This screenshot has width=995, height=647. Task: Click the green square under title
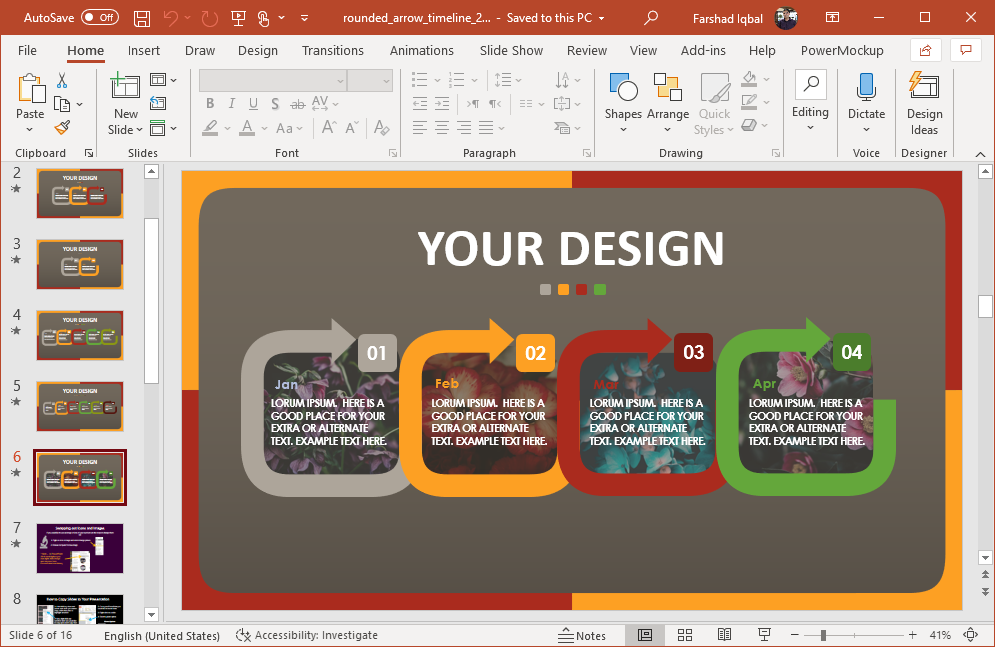click(600, 290)
